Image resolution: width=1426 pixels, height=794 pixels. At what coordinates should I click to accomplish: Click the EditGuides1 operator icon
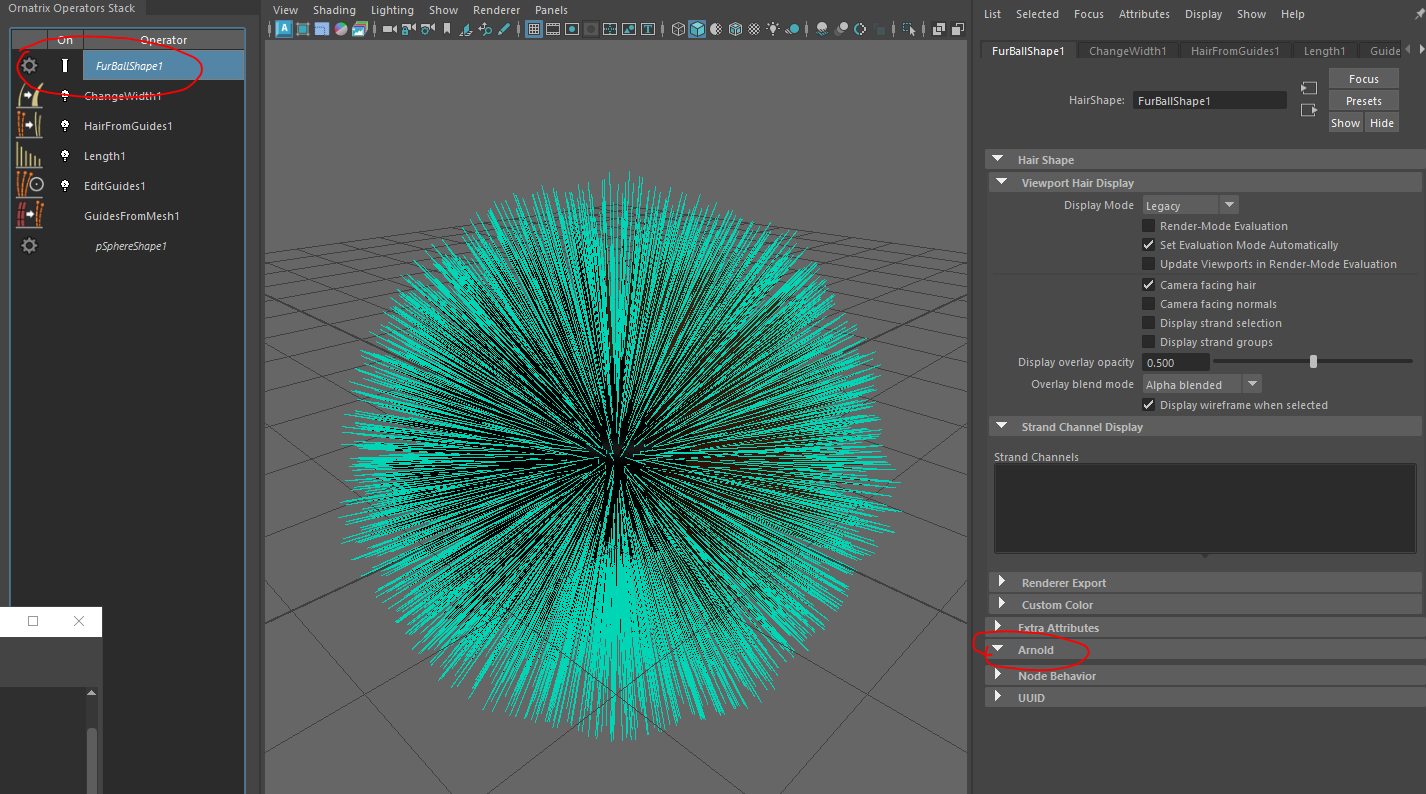29,186
